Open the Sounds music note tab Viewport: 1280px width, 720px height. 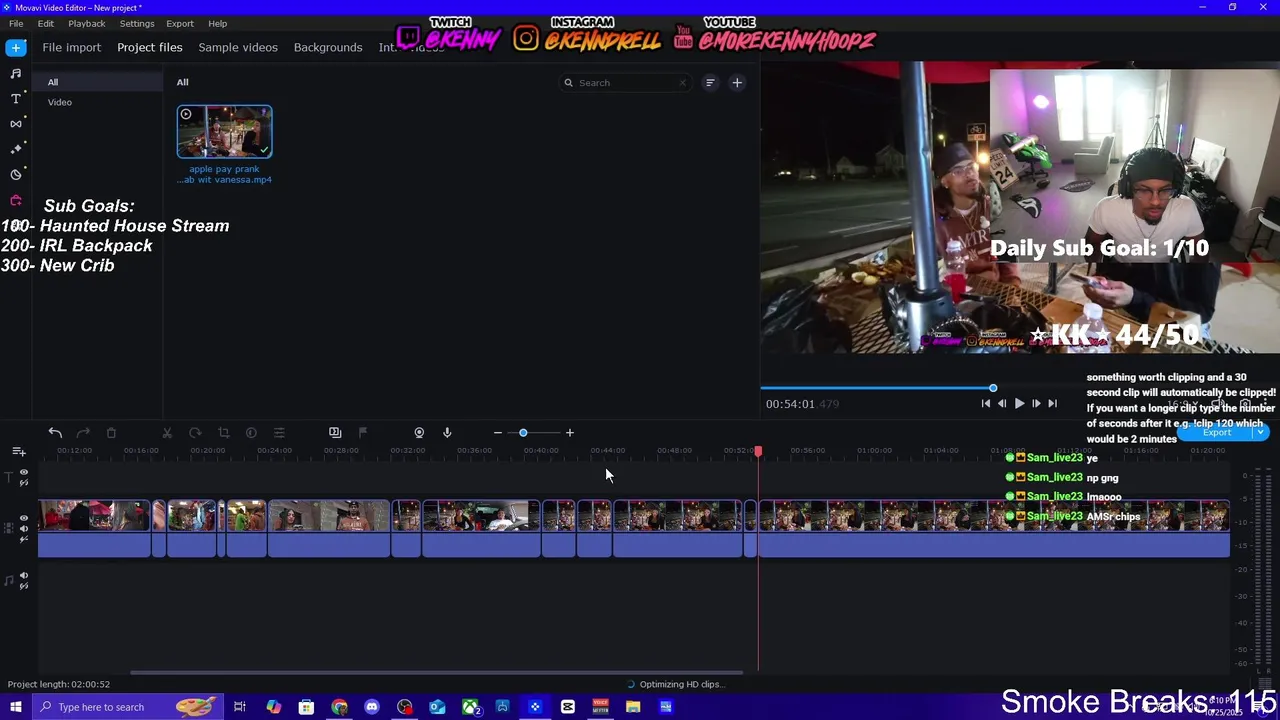pos(16,73)
